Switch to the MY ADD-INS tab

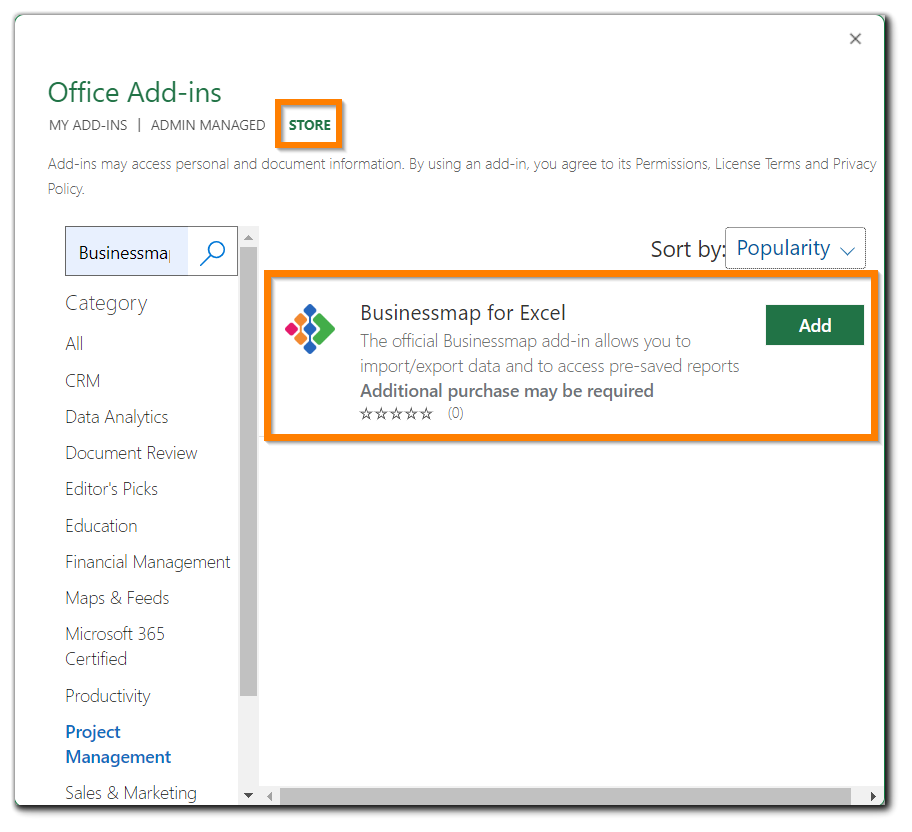[88, 125]
